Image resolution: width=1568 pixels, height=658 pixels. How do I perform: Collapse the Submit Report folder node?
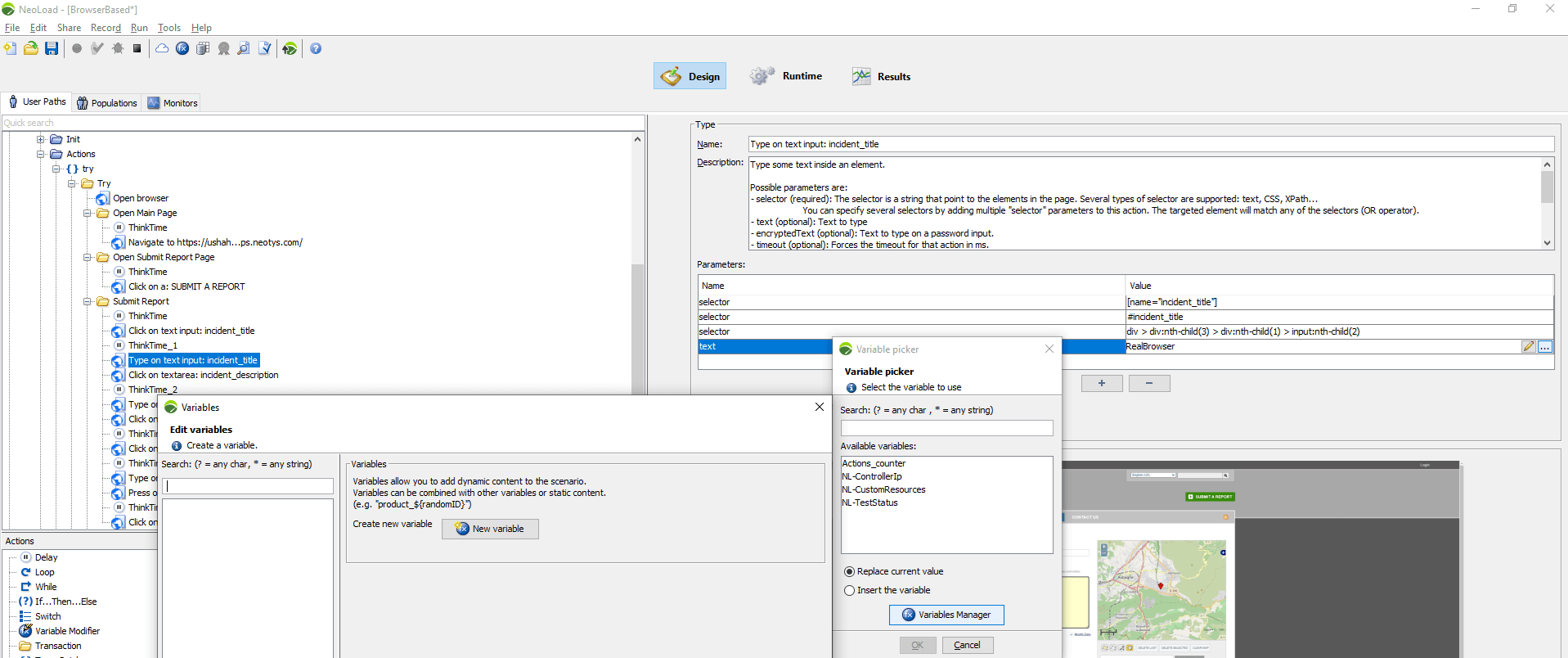[88, 301]
